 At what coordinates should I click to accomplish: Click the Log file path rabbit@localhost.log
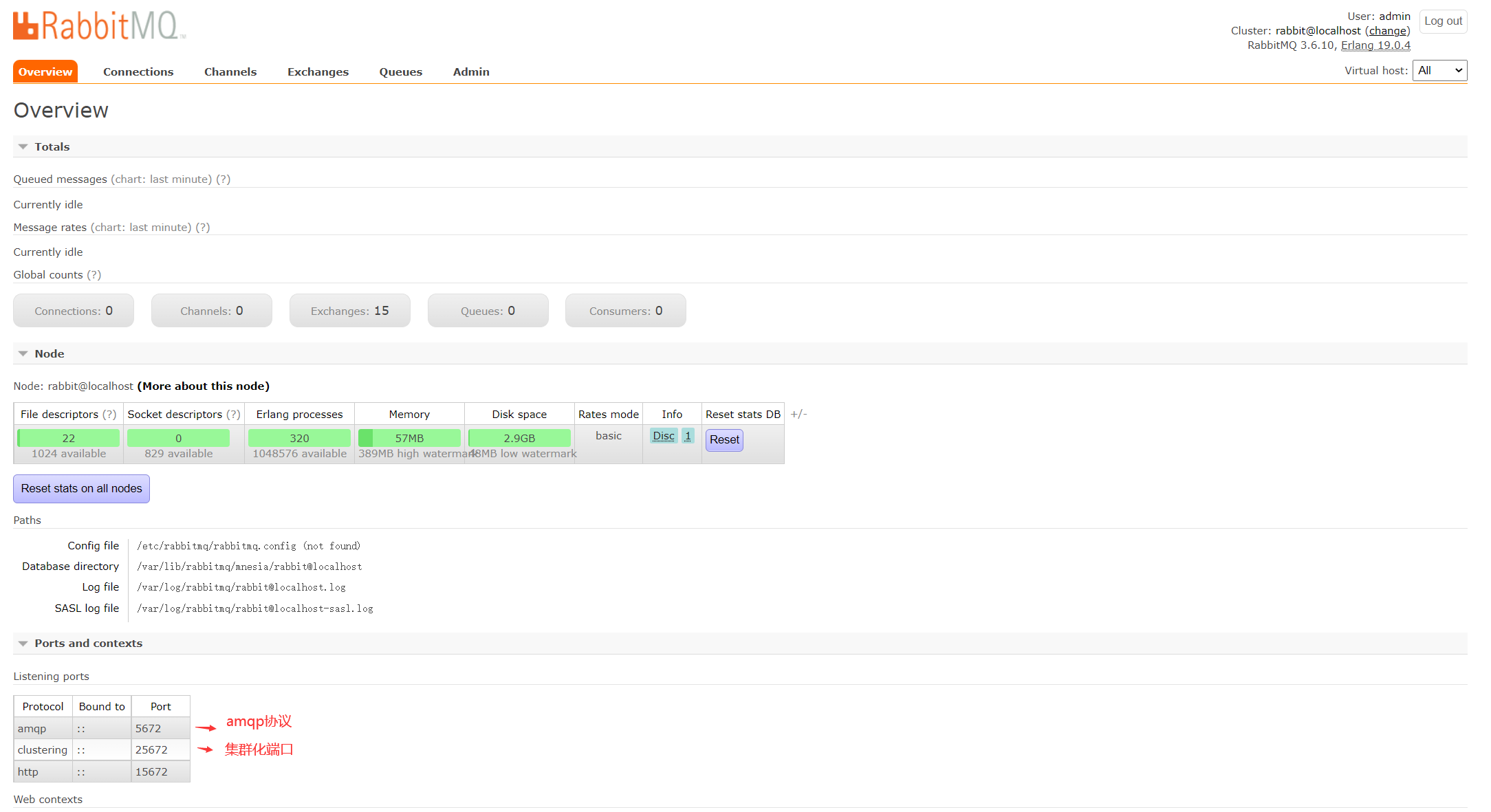[241, 587]
